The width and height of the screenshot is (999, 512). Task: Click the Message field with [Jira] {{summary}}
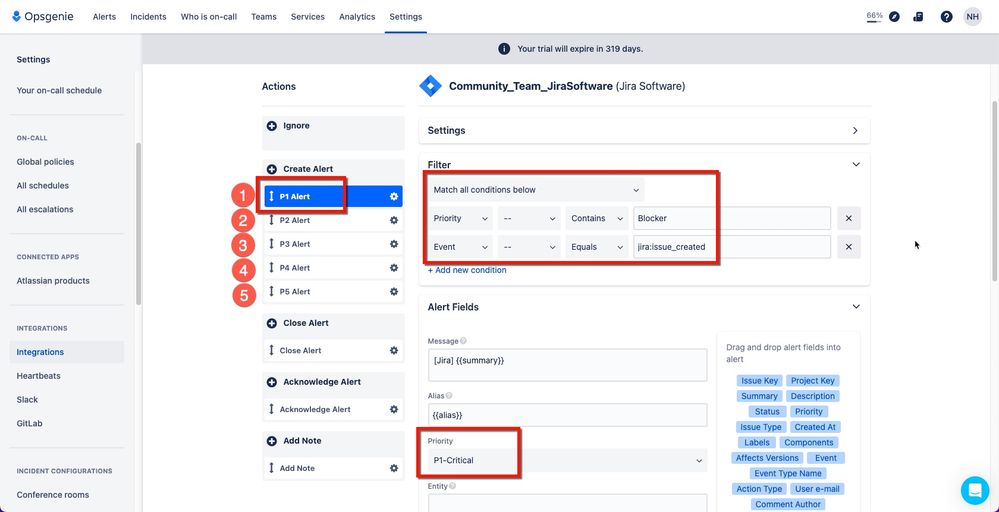[567, 365]
